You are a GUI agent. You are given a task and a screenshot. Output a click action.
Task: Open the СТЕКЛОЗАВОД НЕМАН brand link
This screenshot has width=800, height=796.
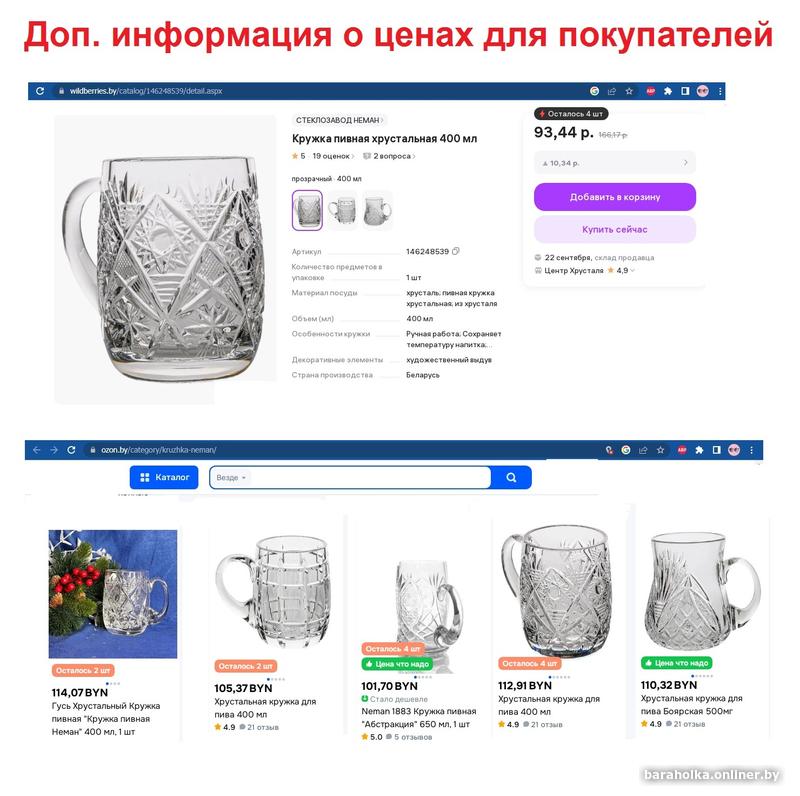coord(339,120)
